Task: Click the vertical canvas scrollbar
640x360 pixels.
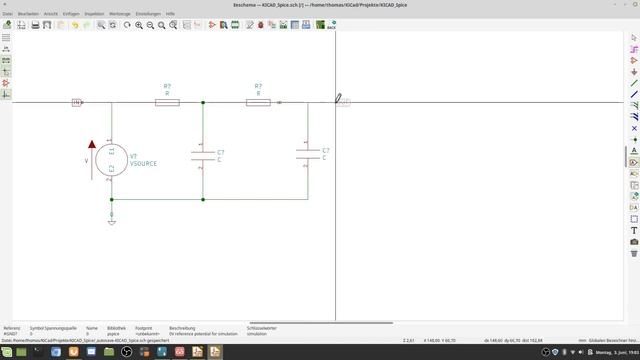Action: pyautogui.click(x=626, y=157)
